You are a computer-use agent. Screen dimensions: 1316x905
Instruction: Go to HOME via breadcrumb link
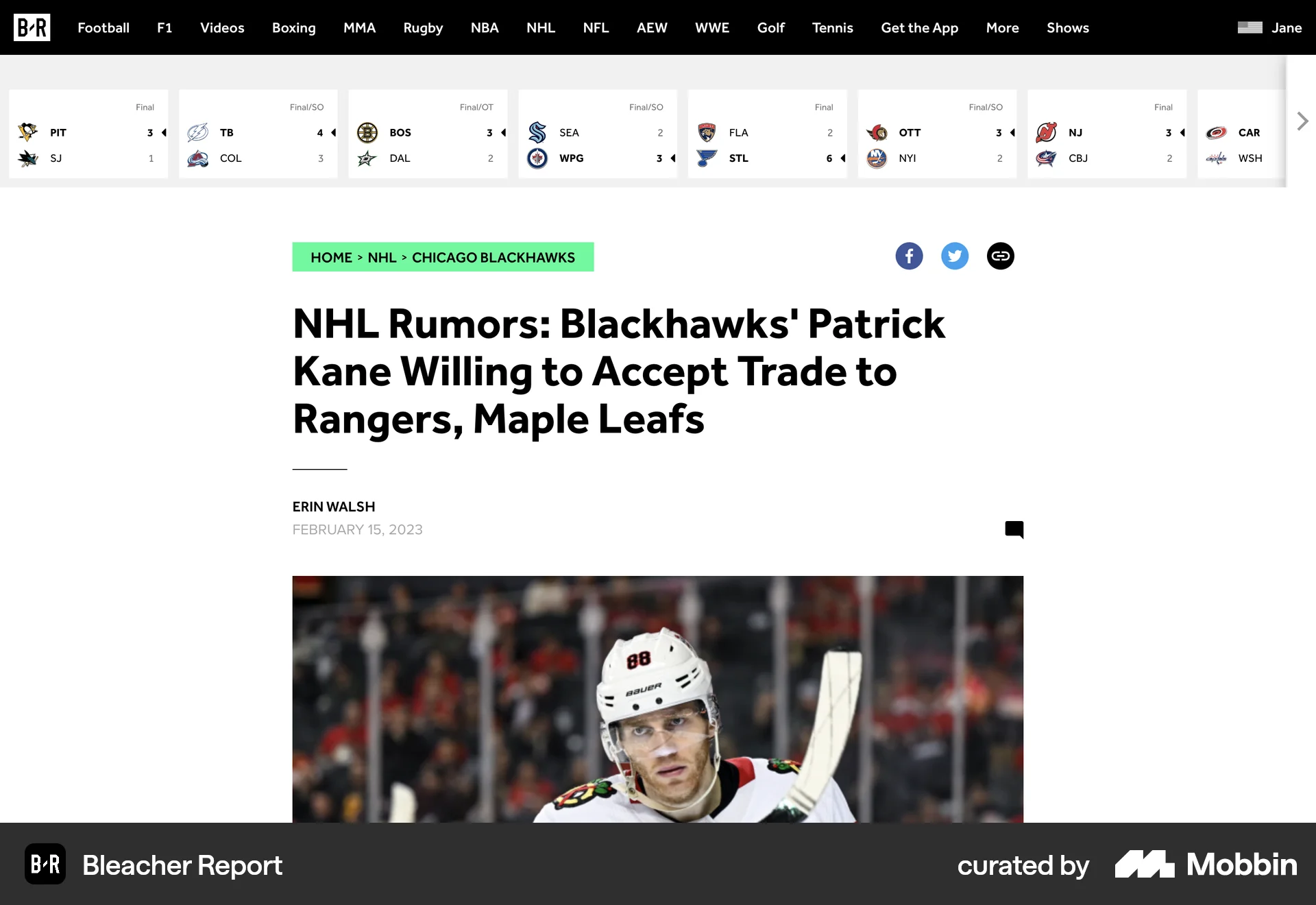click(x=332, y=257)
